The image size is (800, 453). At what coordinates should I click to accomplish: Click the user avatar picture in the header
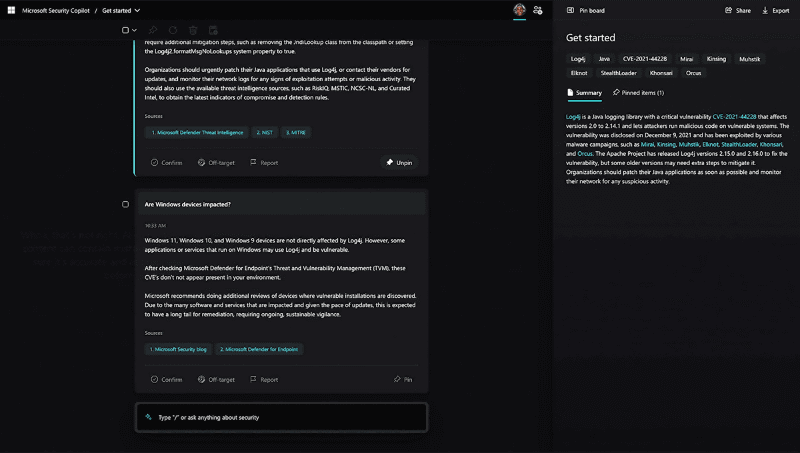coord(519,10)
